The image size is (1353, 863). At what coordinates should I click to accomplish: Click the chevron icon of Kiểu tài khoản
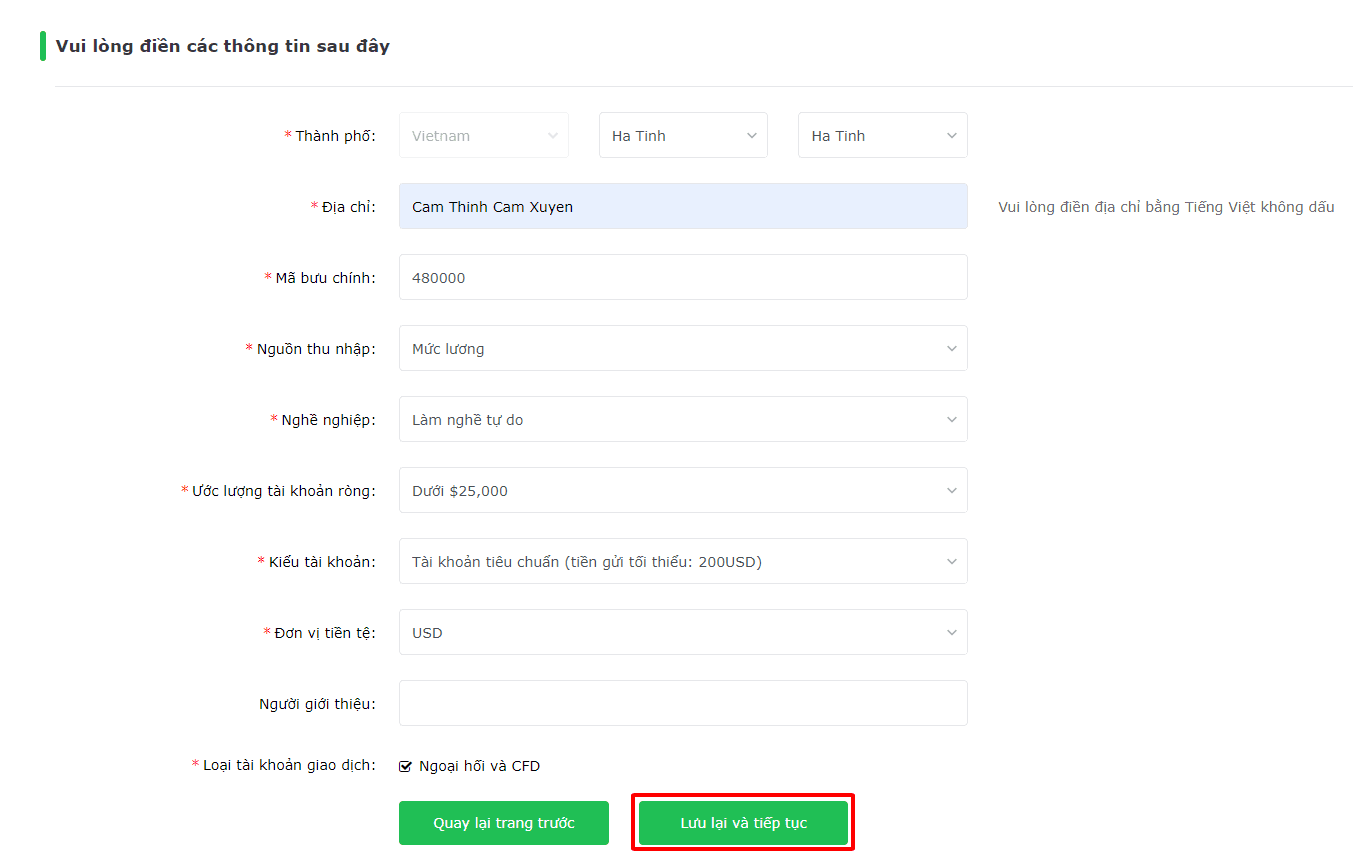[x=952, y=562]
